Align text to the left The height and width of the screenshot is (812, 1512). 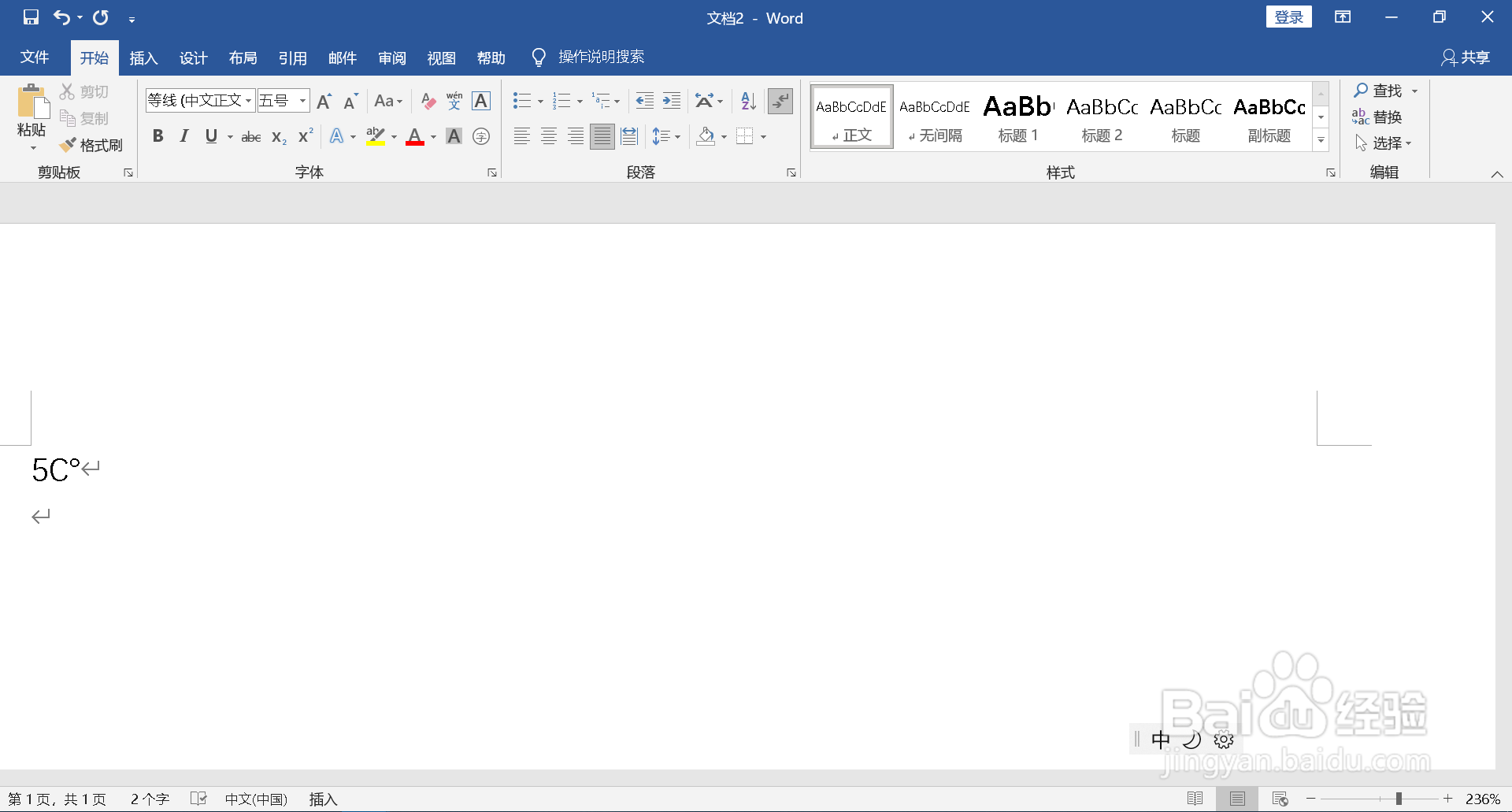(x=521, y=136)
